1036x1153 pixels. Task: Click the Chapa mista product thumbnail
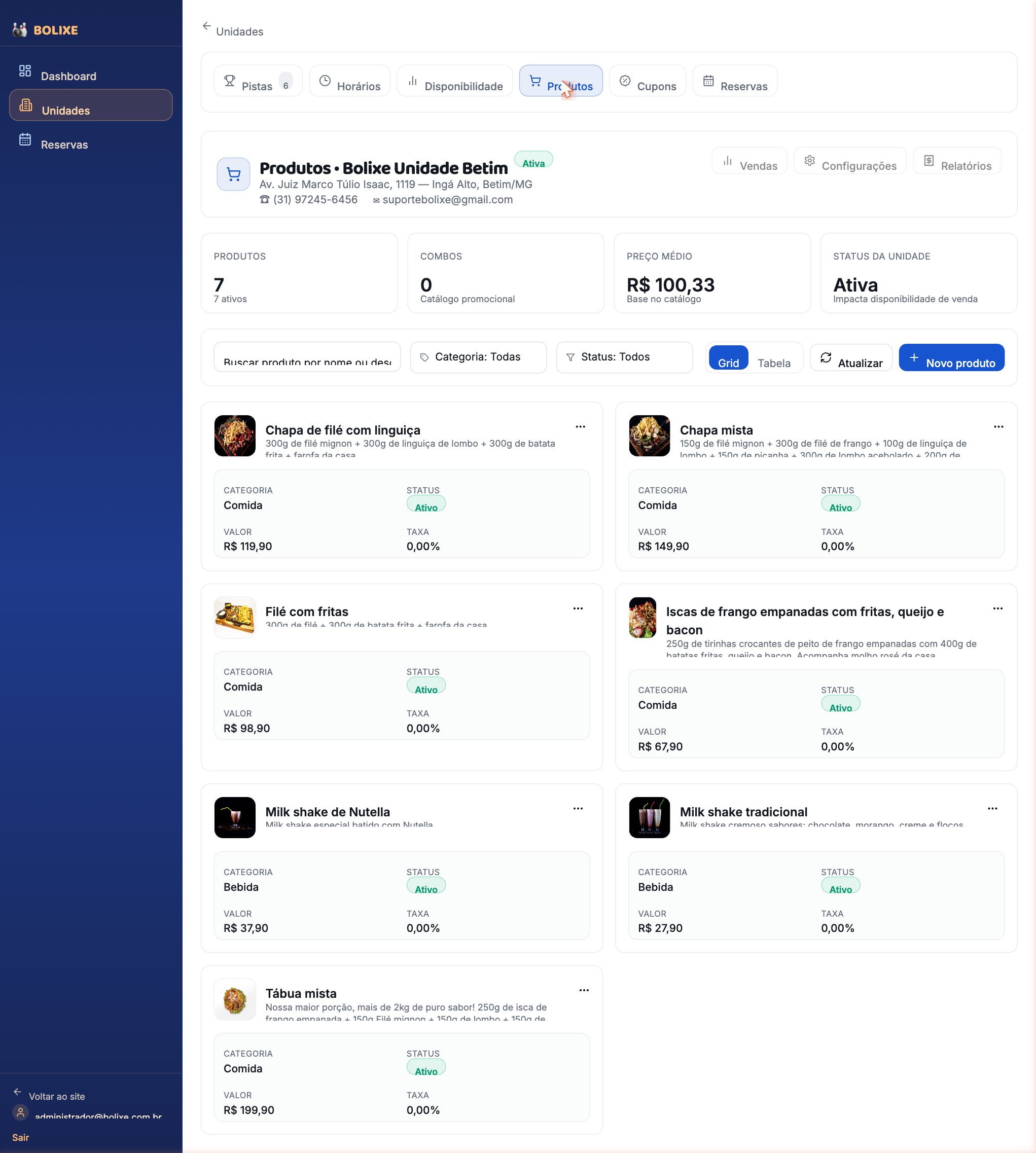pos(650,436)
